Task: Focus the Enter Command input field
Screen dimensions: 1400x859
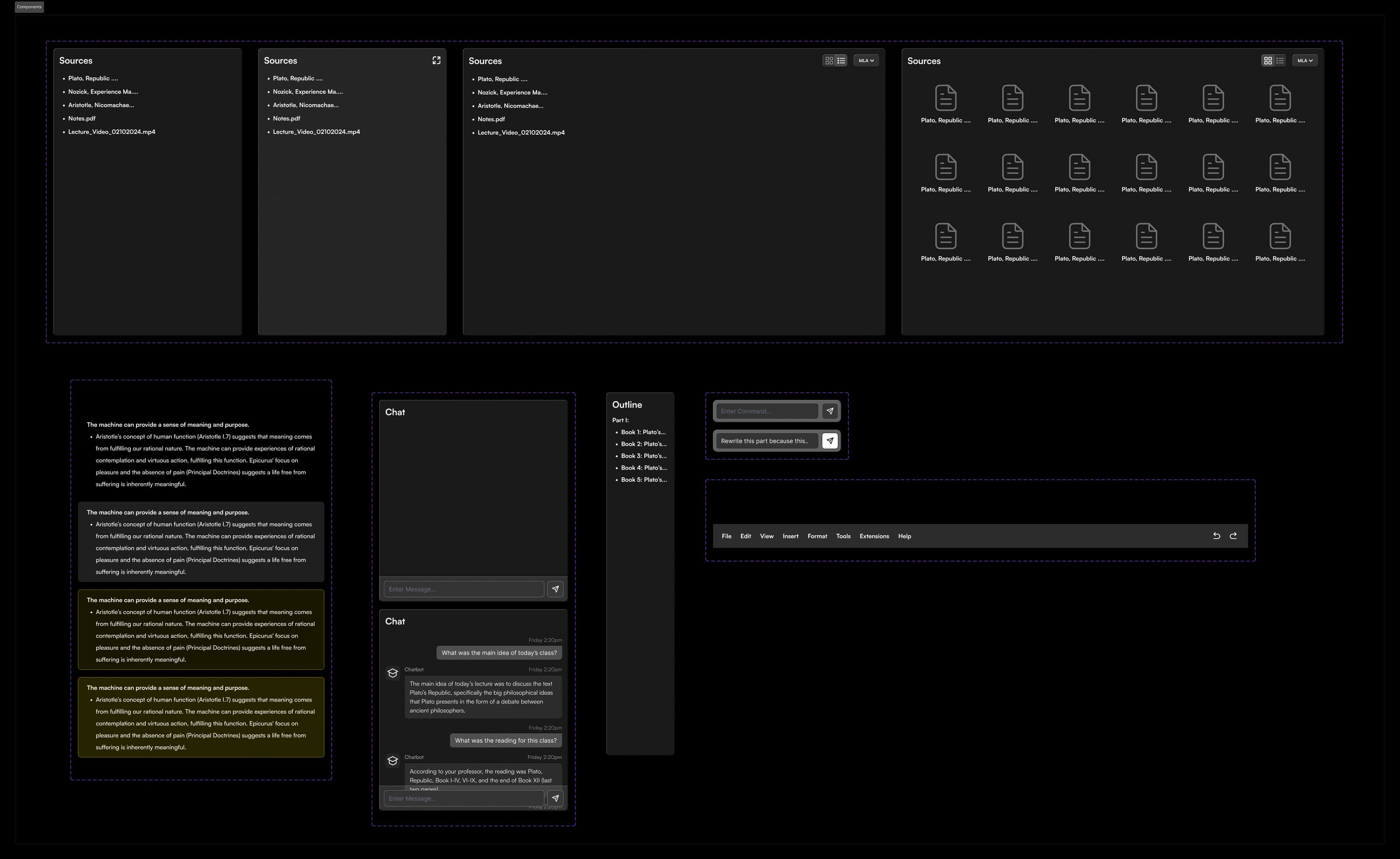Action: [767, 411]
